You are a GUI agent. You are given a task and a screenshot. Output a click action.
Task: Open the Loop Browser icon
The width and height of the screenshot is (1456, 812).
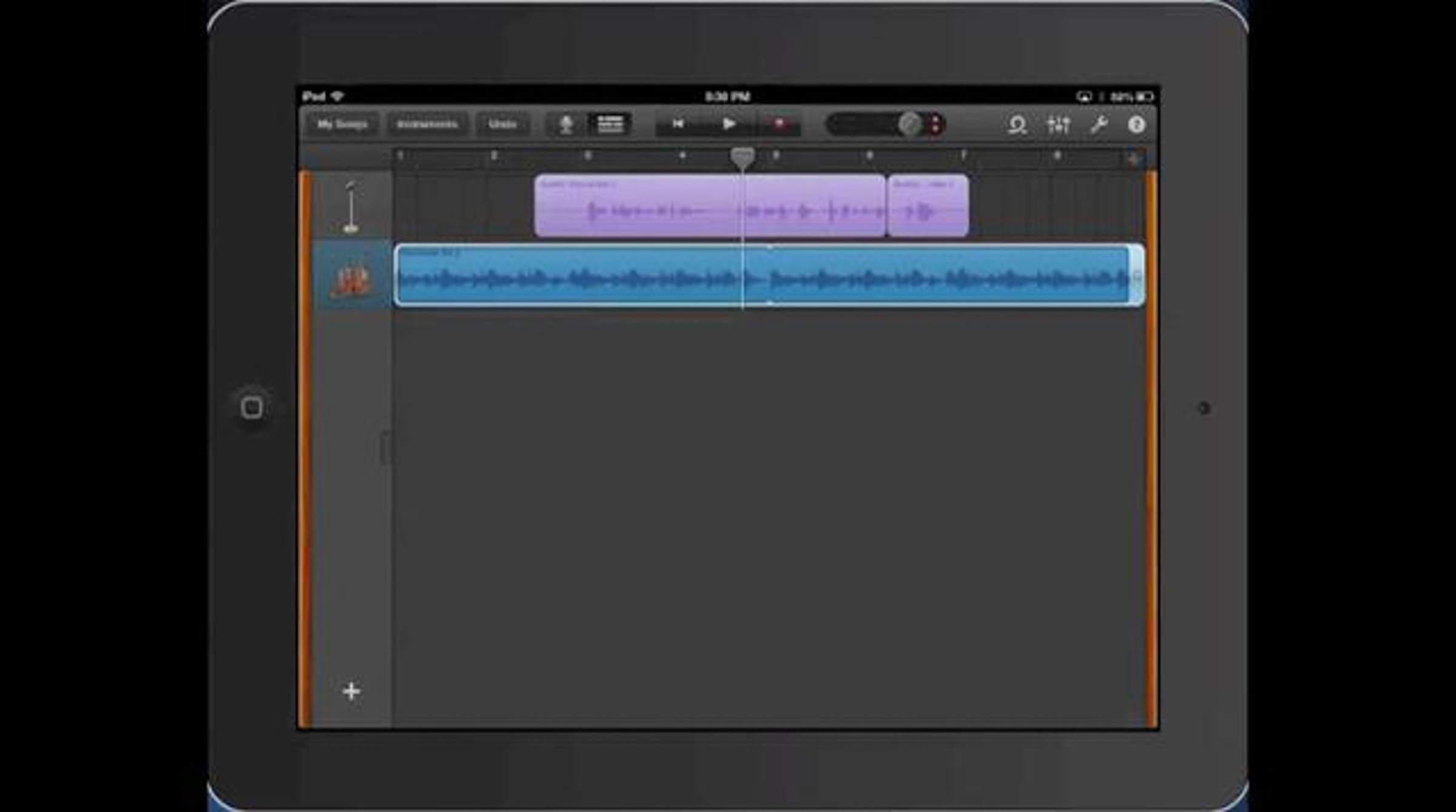tap(1017, 125)
